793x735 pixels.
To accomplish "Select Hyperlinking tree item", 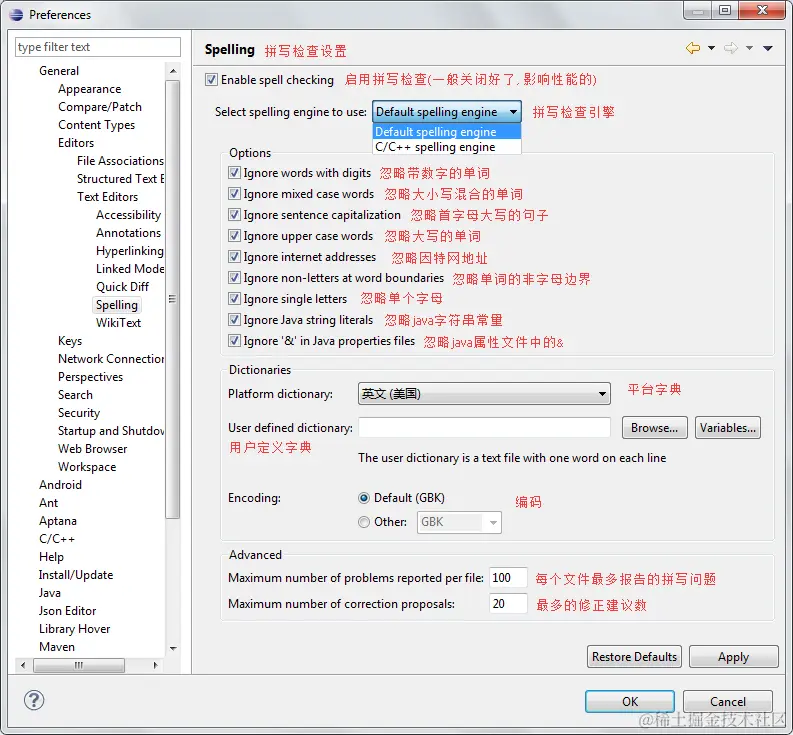I will click(x=129, y=251).
